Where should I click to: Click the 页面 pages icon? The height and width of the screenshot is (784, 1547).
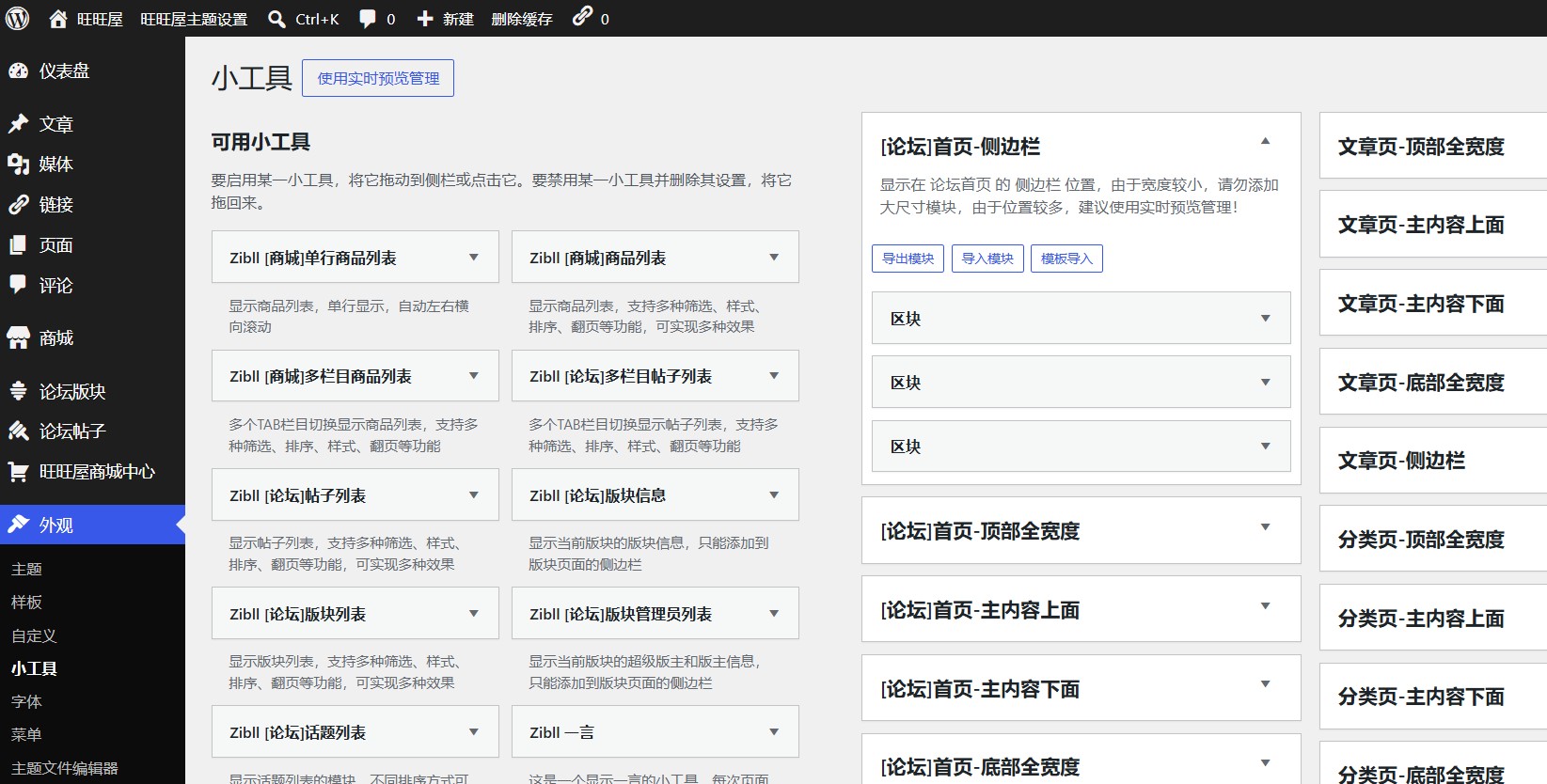tap(19, 245)
